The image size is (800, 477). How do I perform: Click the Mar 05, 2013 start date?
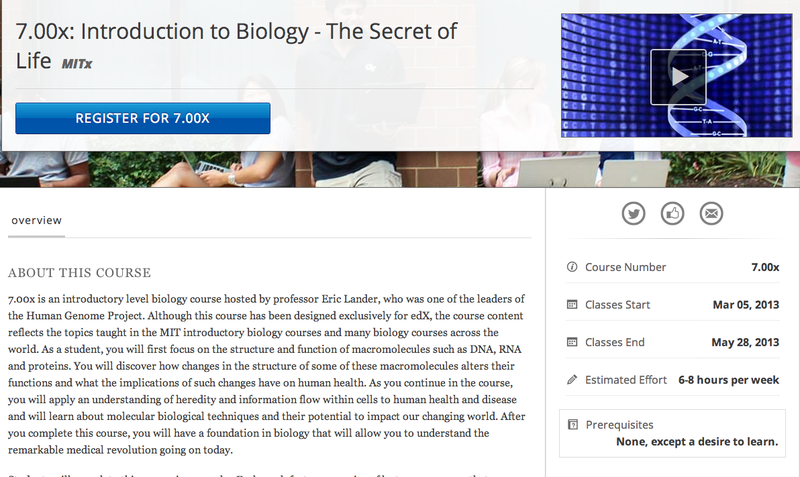[x=745, y=304]
